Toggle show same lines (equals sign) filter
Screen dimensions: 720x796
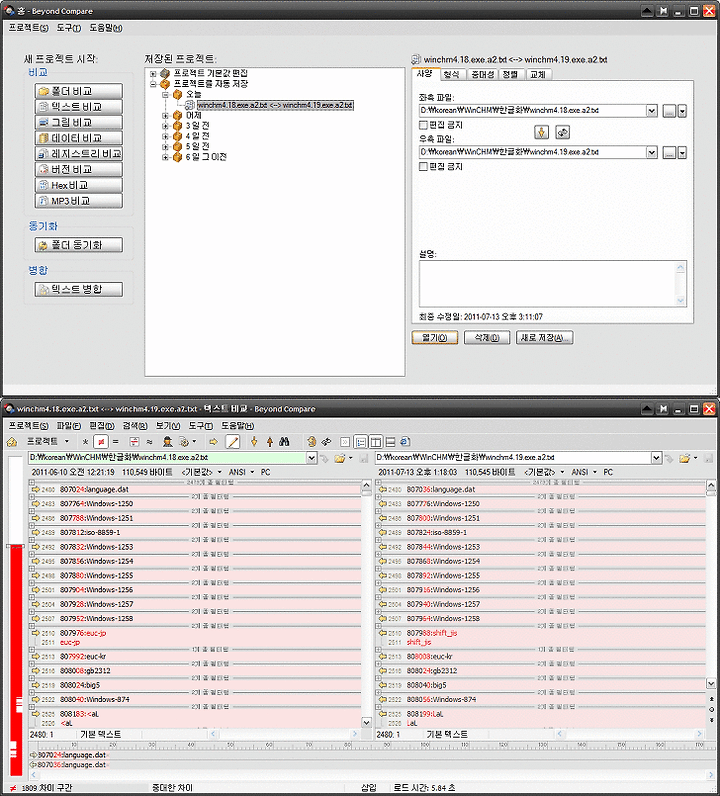[x=115, y=442]
